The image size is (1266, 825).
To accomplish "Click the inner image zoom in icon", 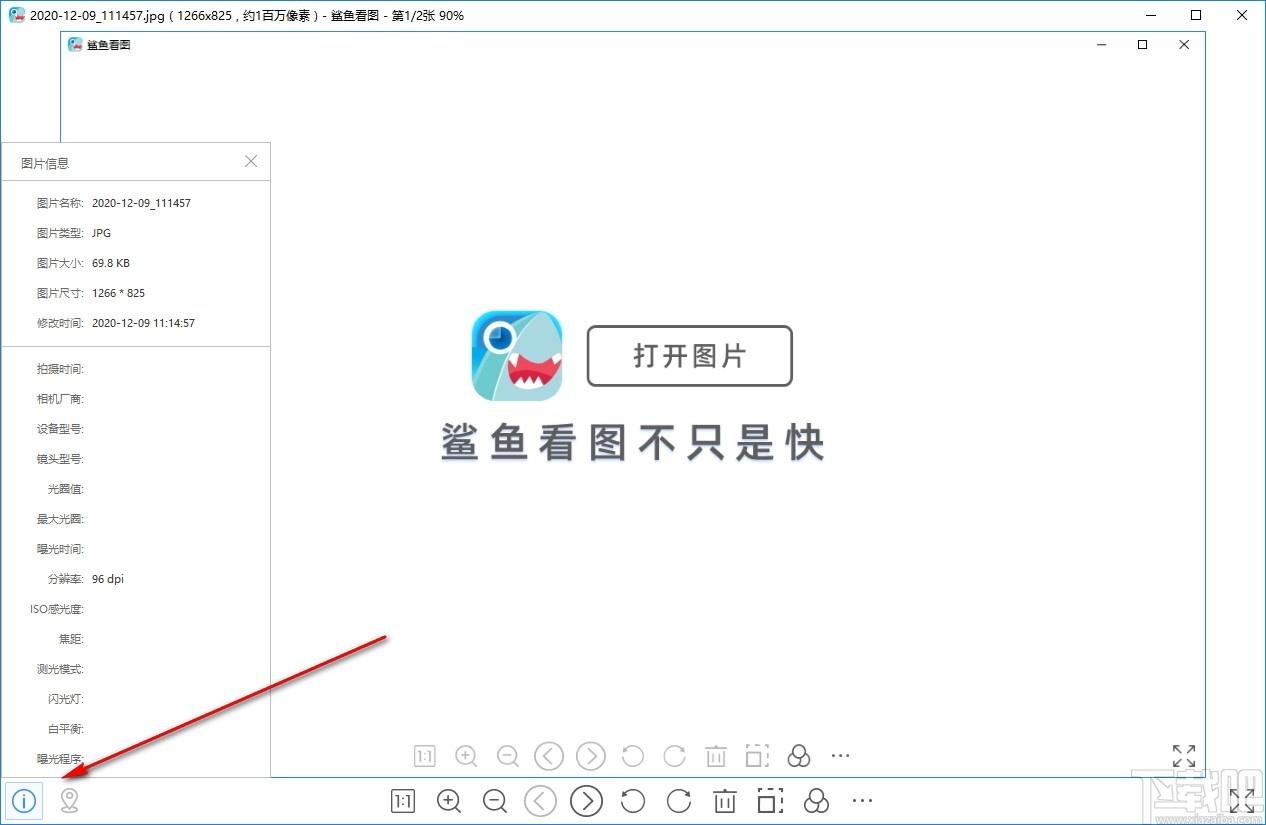I will pos(466,757).
